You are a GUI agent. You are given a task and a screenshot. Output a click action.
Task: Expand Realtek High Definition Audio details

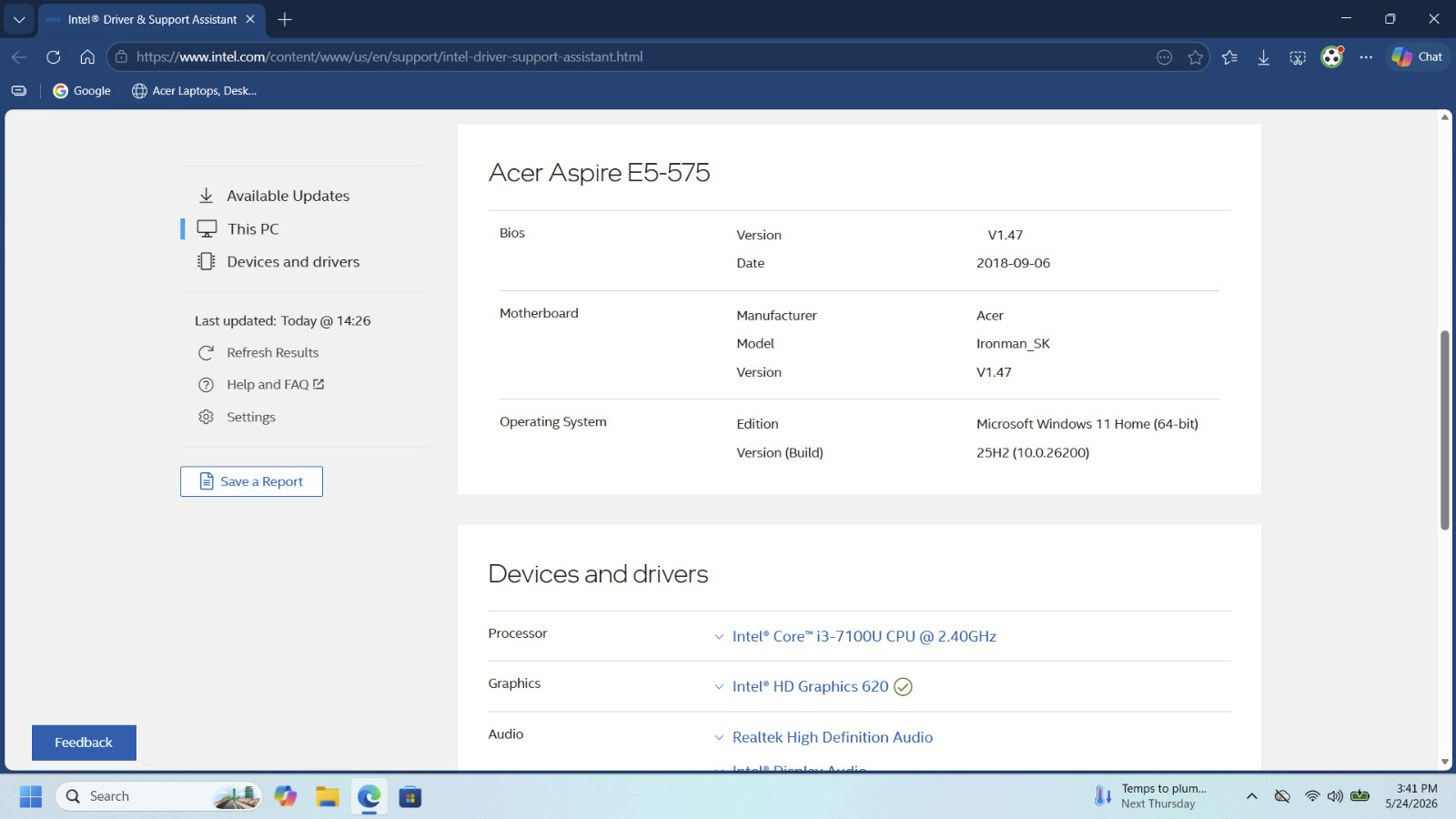[x=833, y=738]
